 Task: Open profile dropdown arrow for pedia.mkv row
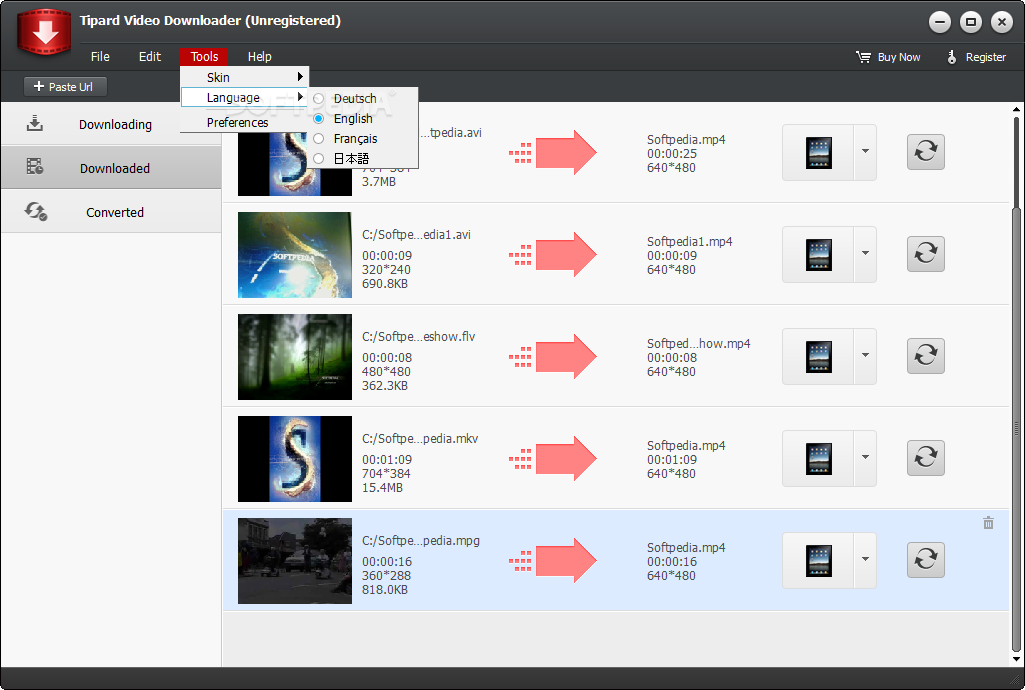click(865, 457)
